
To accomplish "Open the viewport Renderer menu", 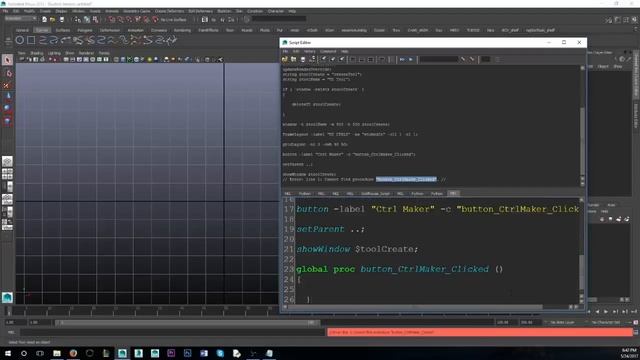I will 86,53.
